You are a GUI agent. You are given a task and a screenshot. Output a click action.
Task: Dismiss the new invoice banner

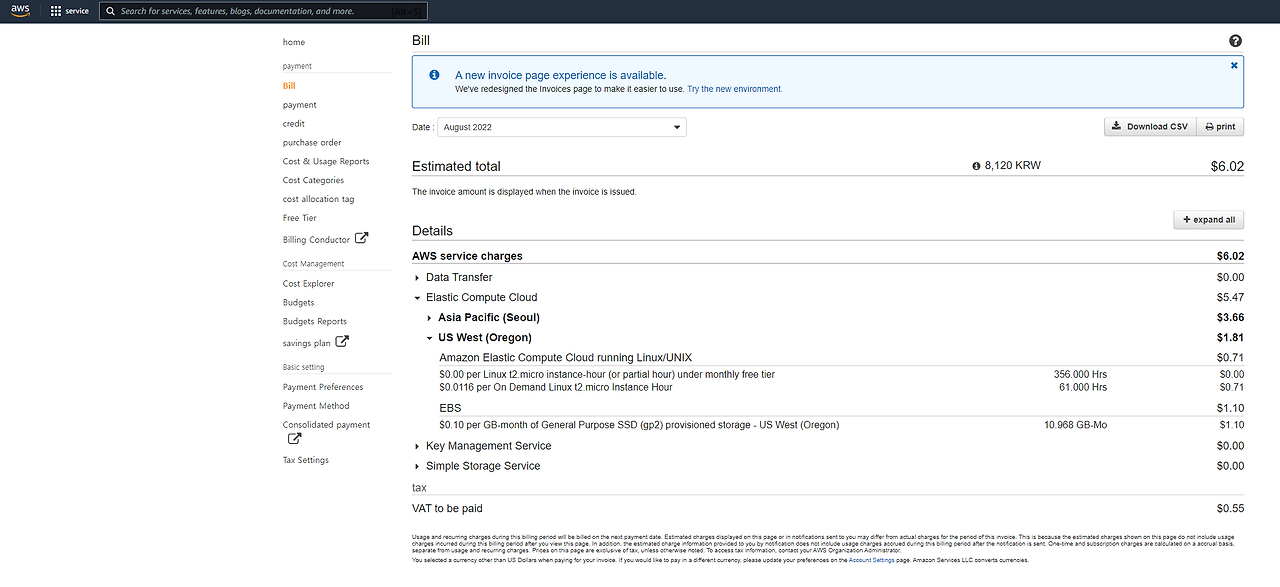pos(1234,65)
